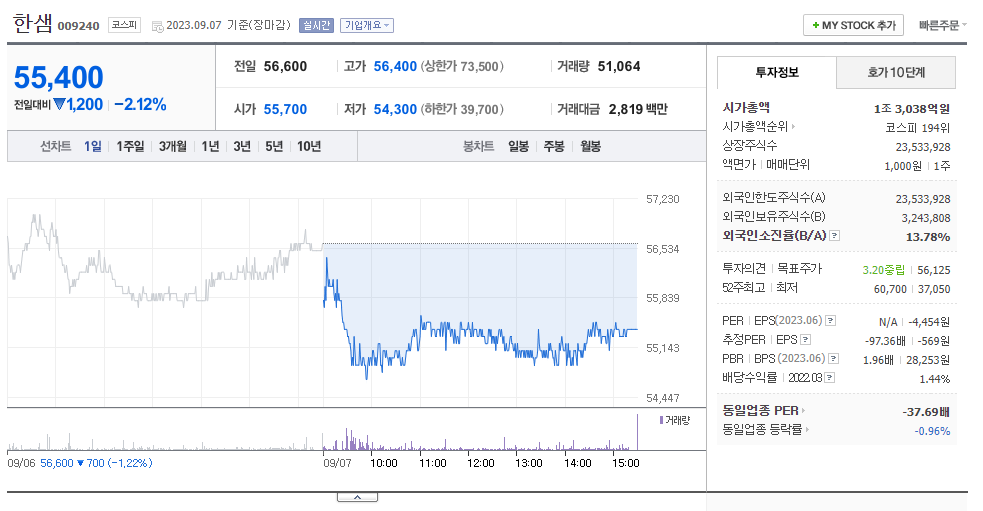Click the 목표주가 value 56,125

[x=933, y=270]
